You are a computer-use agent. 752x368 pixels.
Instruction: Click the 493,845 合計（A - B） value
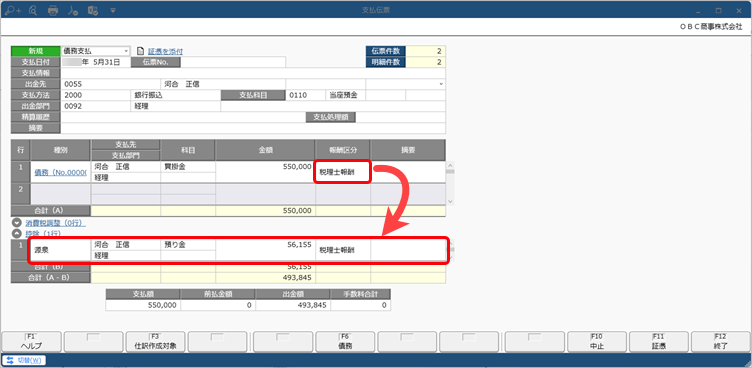click(265, 278)
